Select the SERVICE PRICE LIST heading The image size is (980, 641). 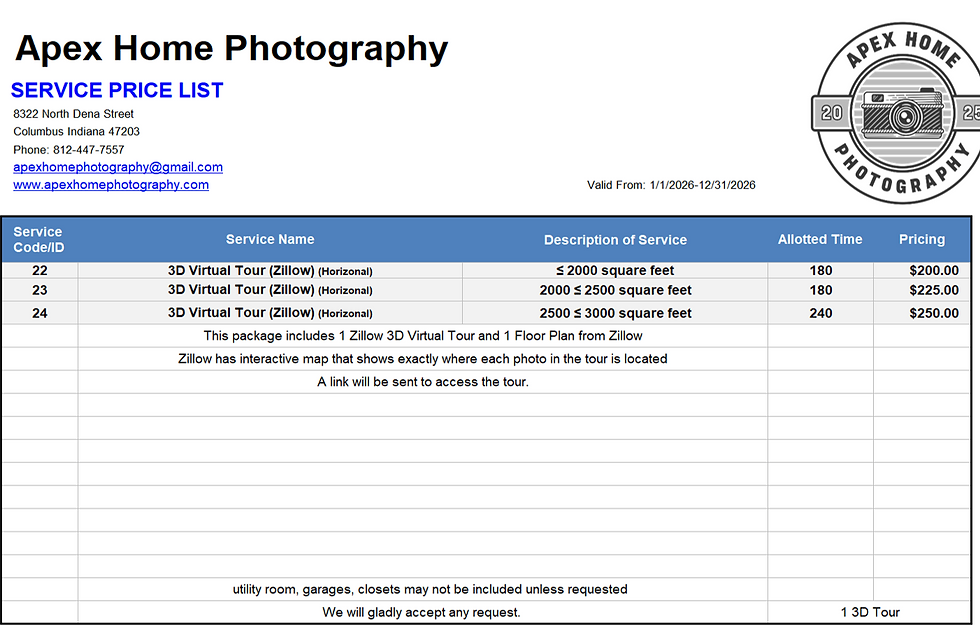pos(117,91)
